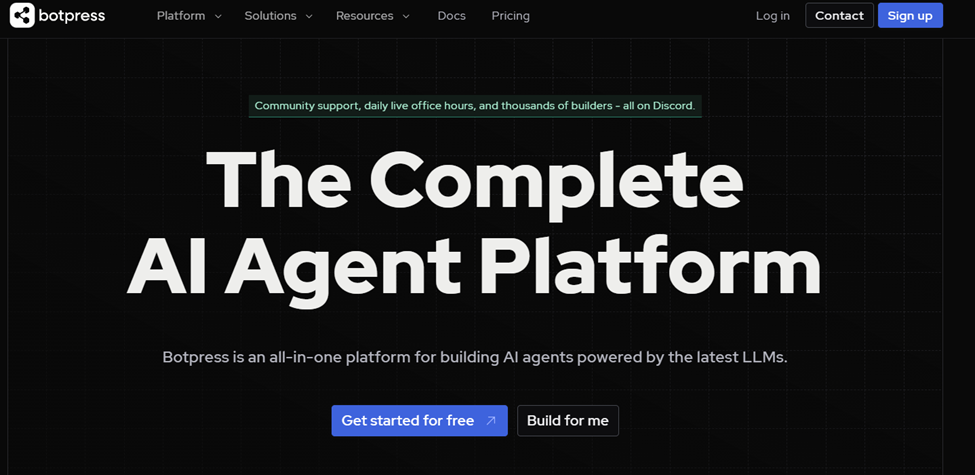Click Get started for free button
The height and width of the screenshot is (475, 975).
tap(419, 421)
